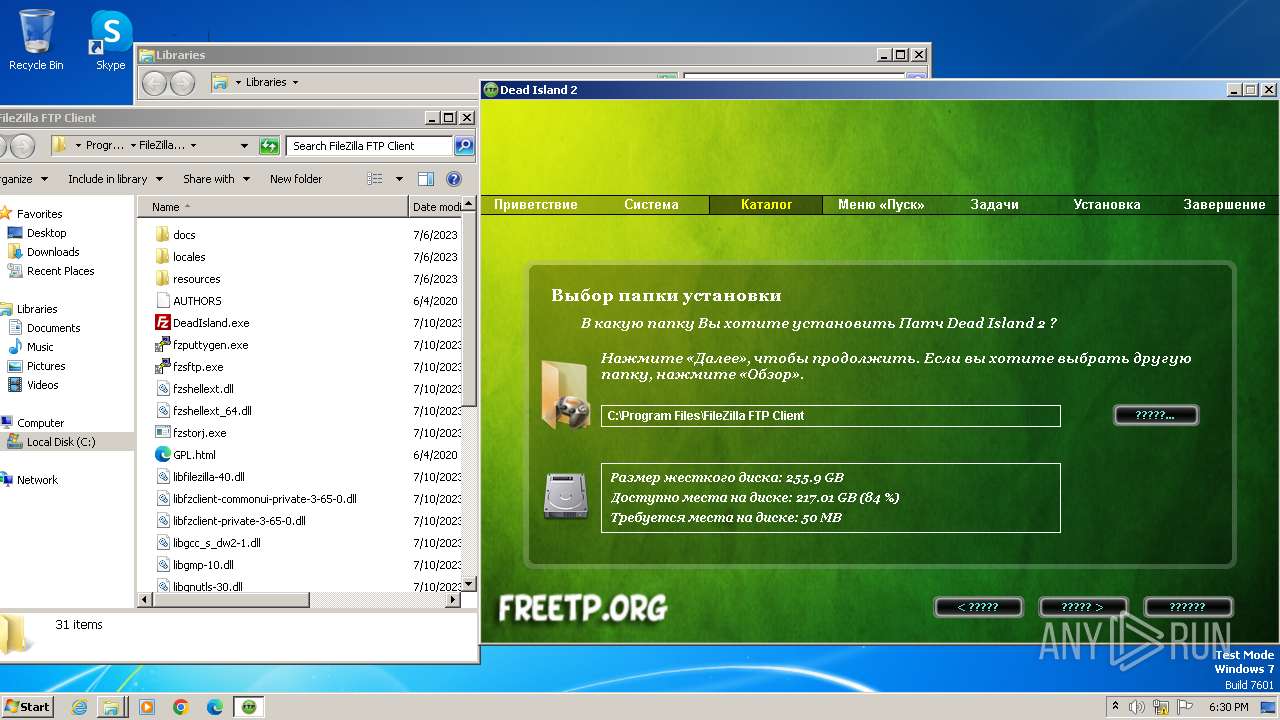Click the installer Back button
The width and height of the screenshot is (1280, 720).
click(x=978, y=607)
